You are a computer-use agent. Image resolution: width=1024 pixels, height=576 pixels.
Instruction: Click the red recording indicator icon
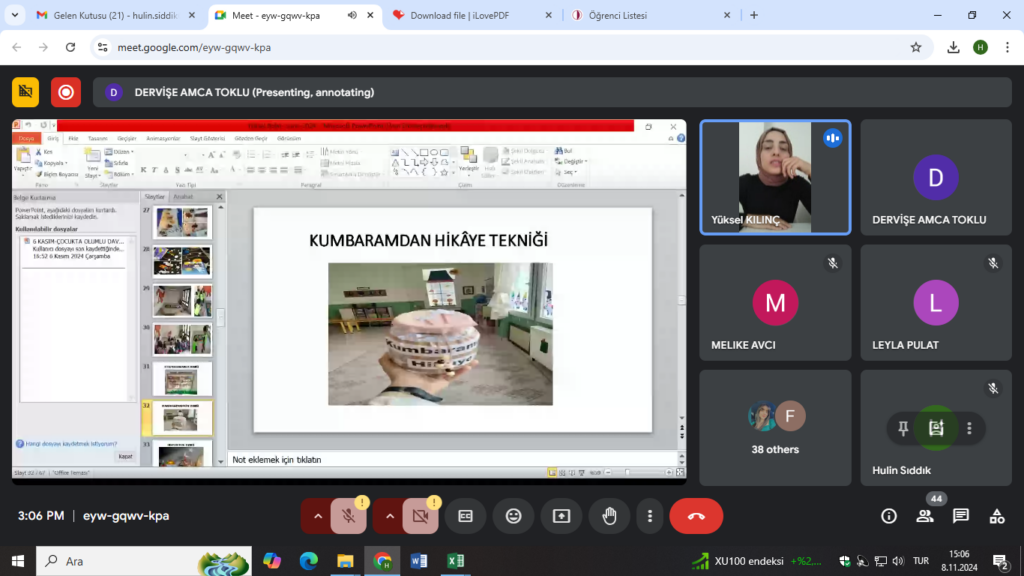click(66, 92)
